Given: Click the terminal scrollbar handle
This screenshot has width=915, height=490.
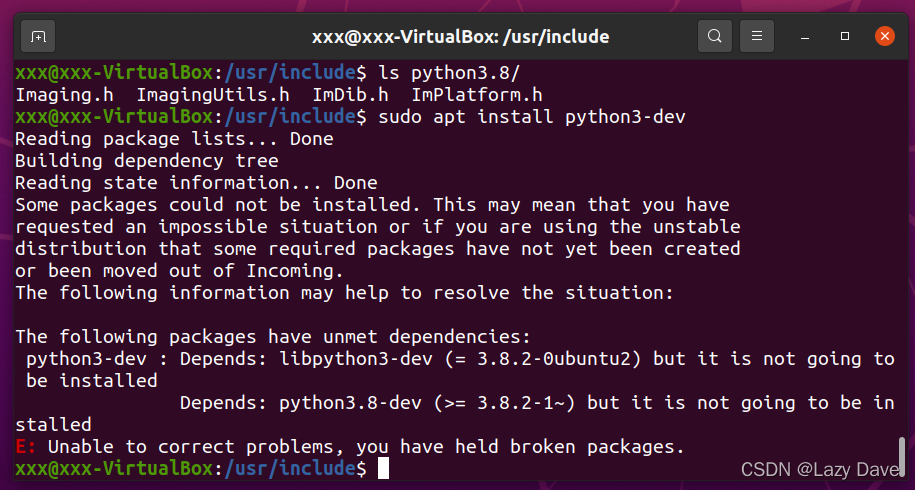Looking at the screenshot, I should click(902, 457).
